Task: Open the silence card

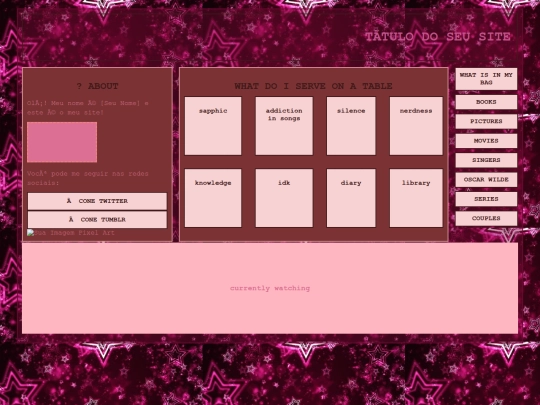Action: click(351, 126)
